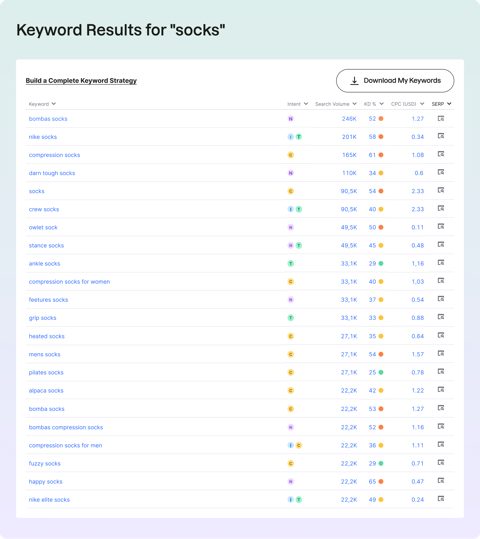This screenshot has height=539, width=480.
Task: Open SERP icon for happy socks row
Action: (441, 481)
